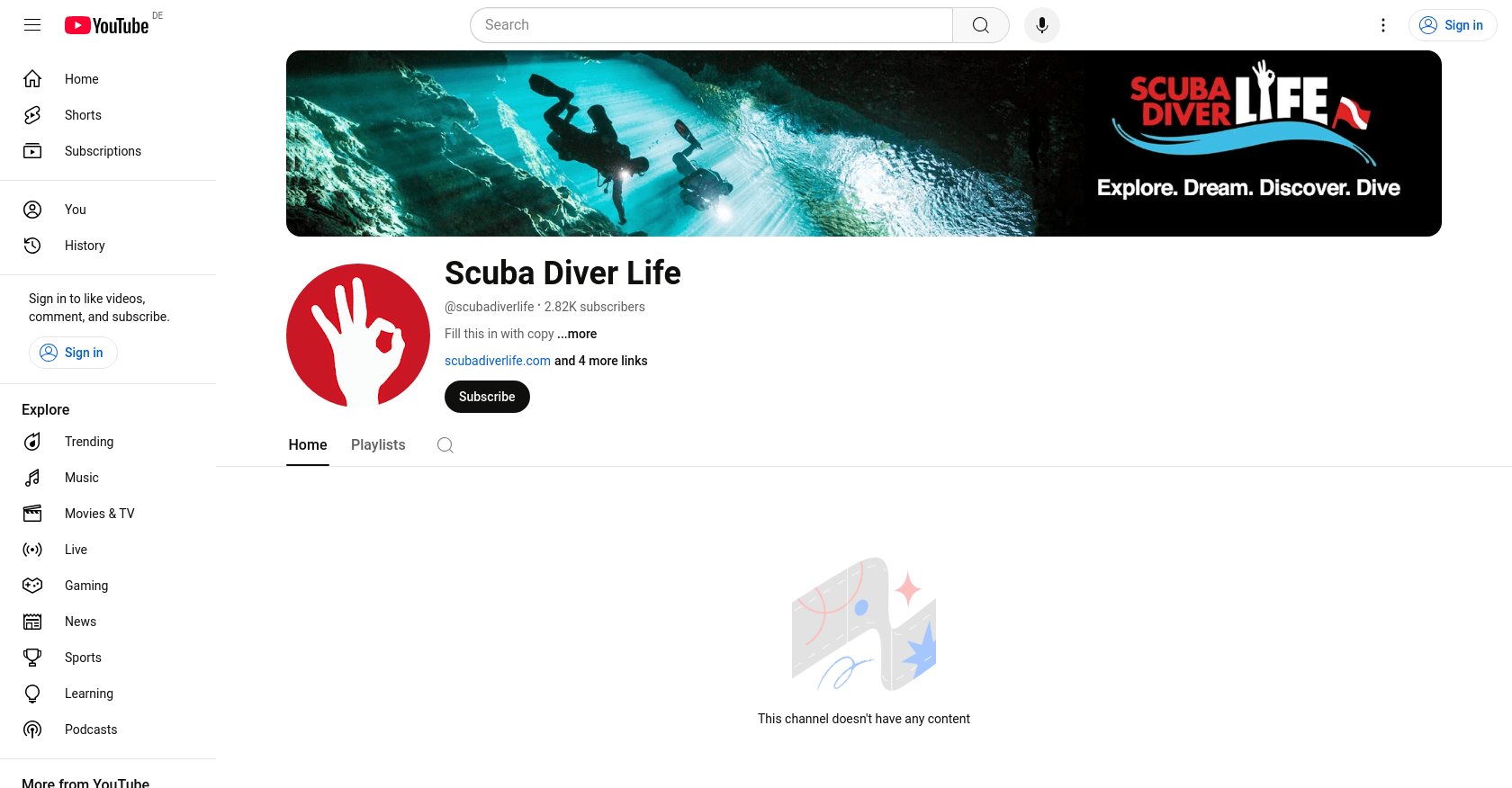
Task: Click the channel avatar image
Action: click(x=358, y=336)
